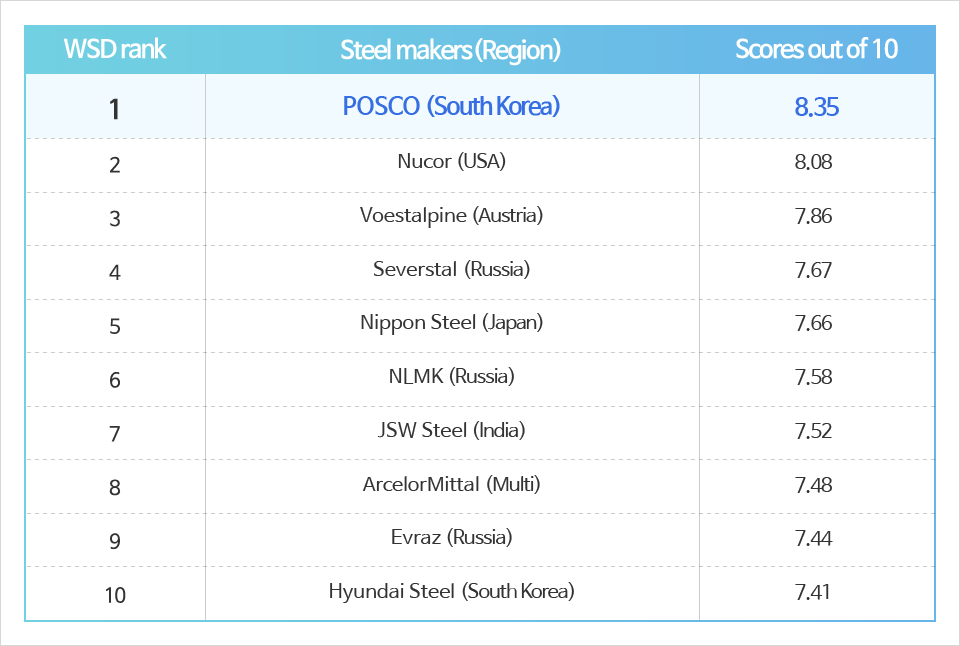Click the Scores out of 10 header
Screen dimensions: 960x646
tap(816, 49)
